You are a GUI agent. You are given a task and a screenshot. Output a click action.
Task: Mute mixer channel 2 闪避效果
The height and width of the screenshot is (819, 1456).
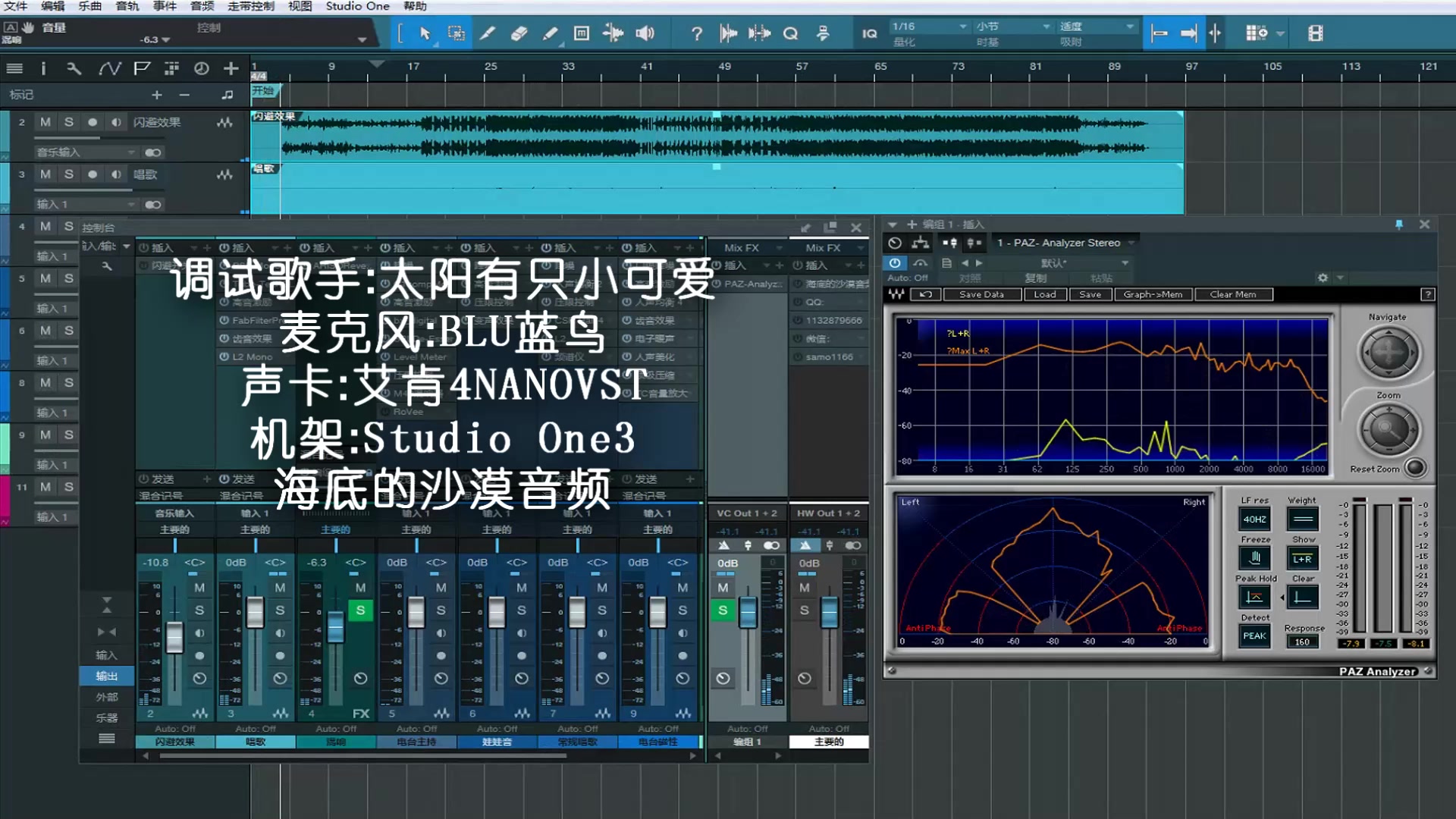(x=199, y=588)
